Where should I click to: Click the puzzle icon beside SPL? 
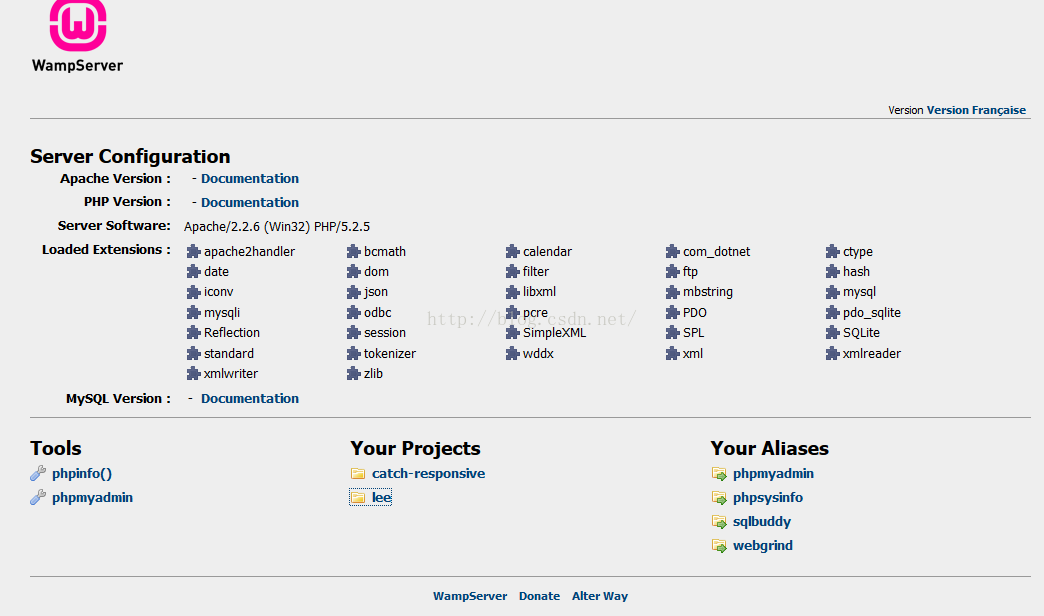pyautogui.click(x=672, y=332)
